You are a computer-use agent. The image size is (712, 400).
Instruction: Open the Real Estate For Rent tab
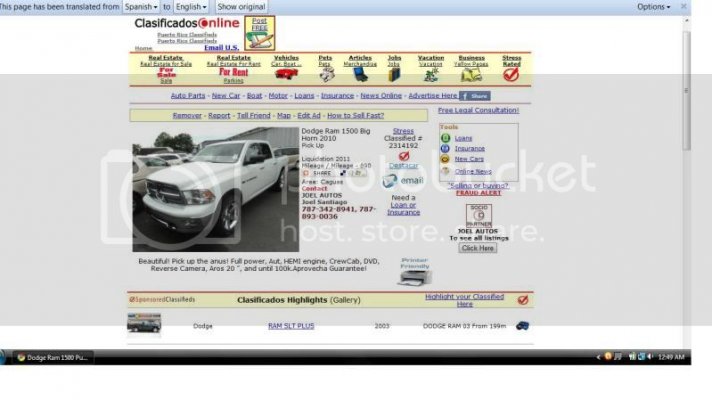(x=233, y=69)
